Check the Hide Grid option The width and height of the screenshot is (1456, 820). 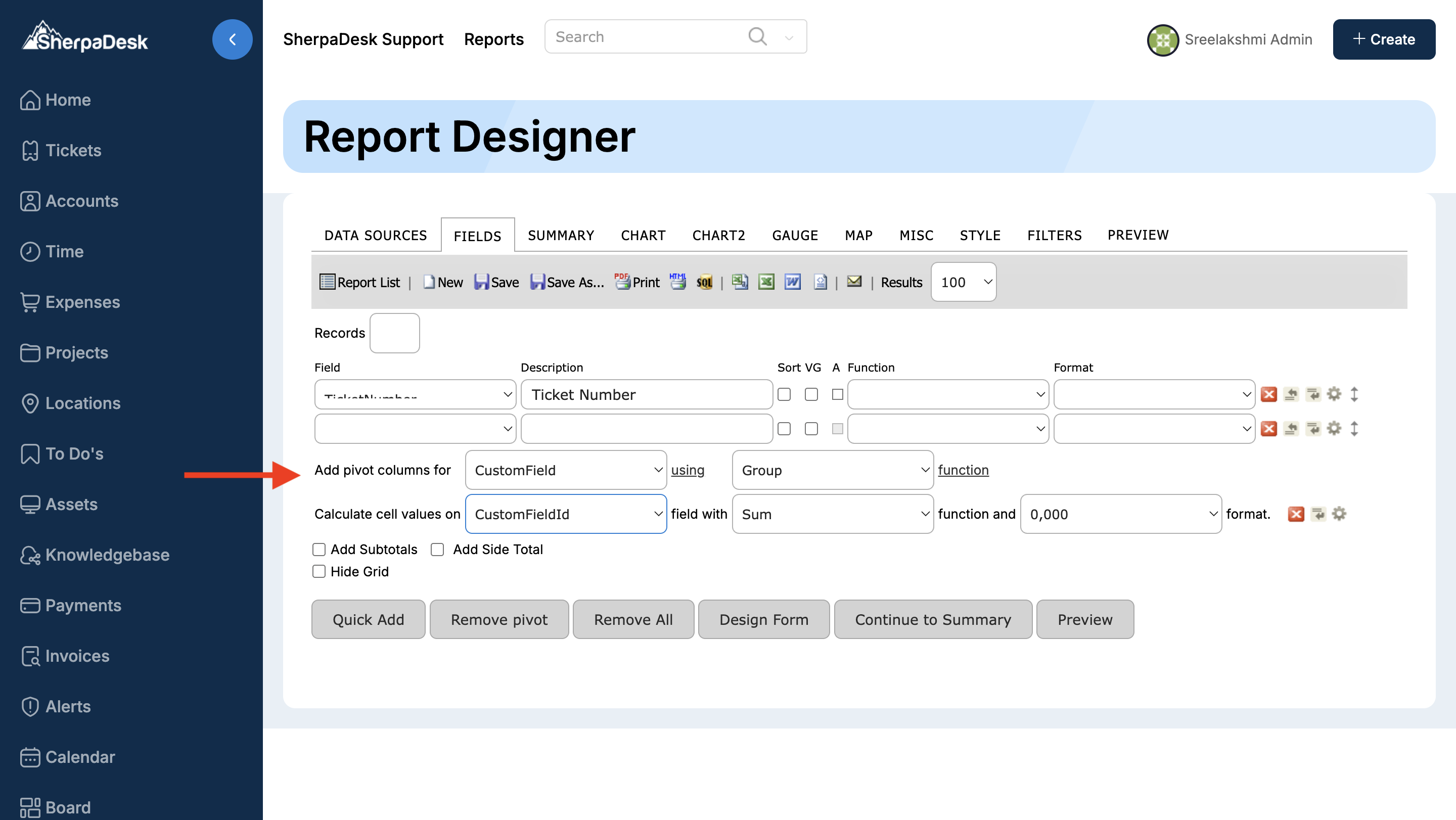[319, 571]
